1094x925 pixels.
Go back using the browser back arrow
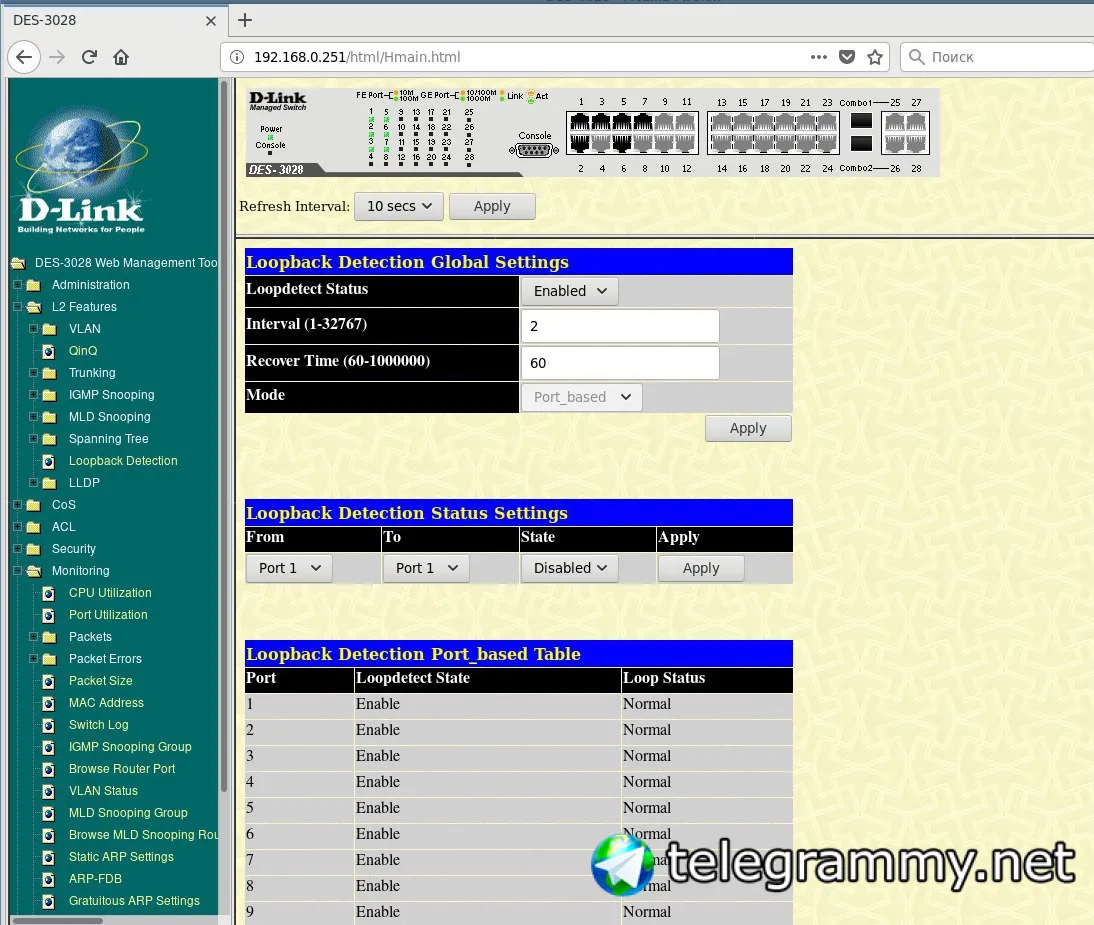24,57
